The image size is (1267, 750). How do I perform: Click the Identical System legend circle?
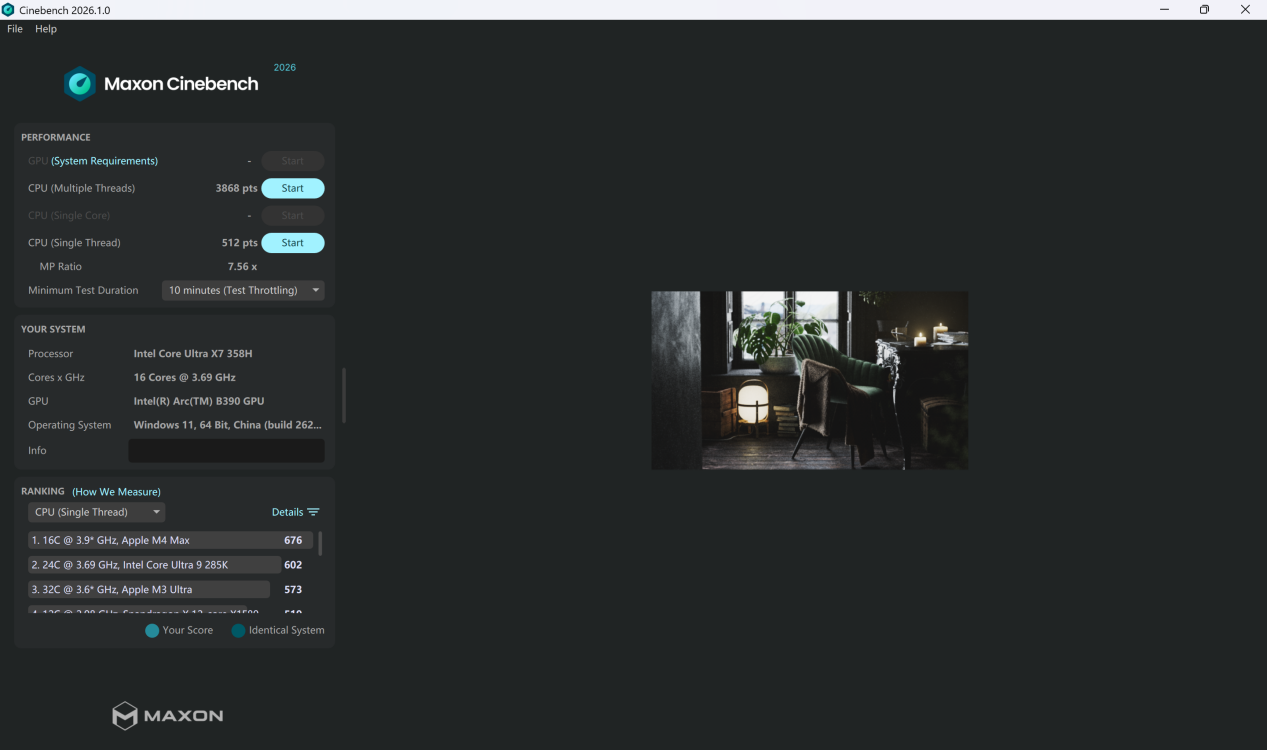click(238, 631)
